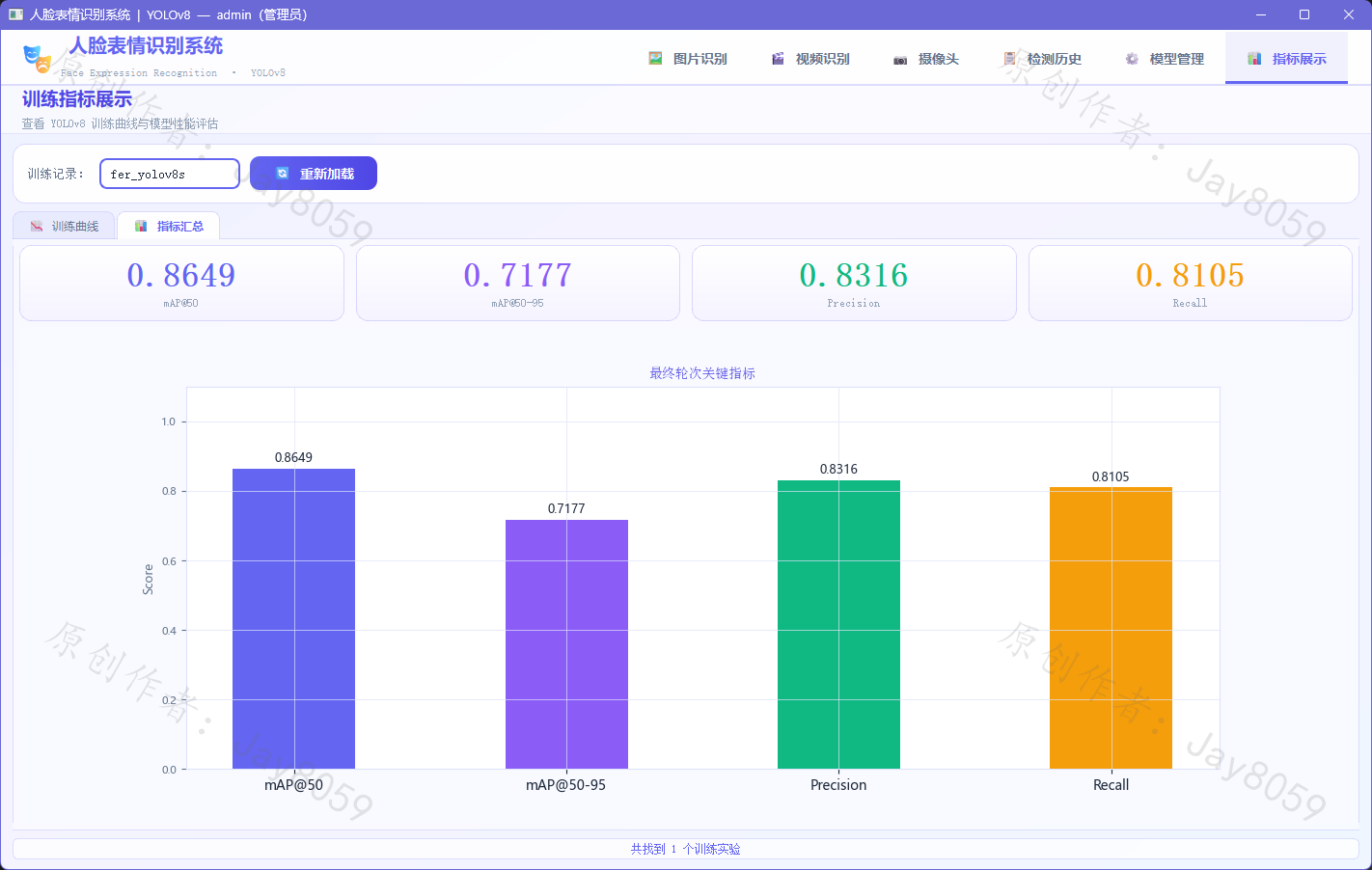The width and height of the screenshot is (1372, 870).
Task: Click the app icon in title bar
Action: pos(15,14)
